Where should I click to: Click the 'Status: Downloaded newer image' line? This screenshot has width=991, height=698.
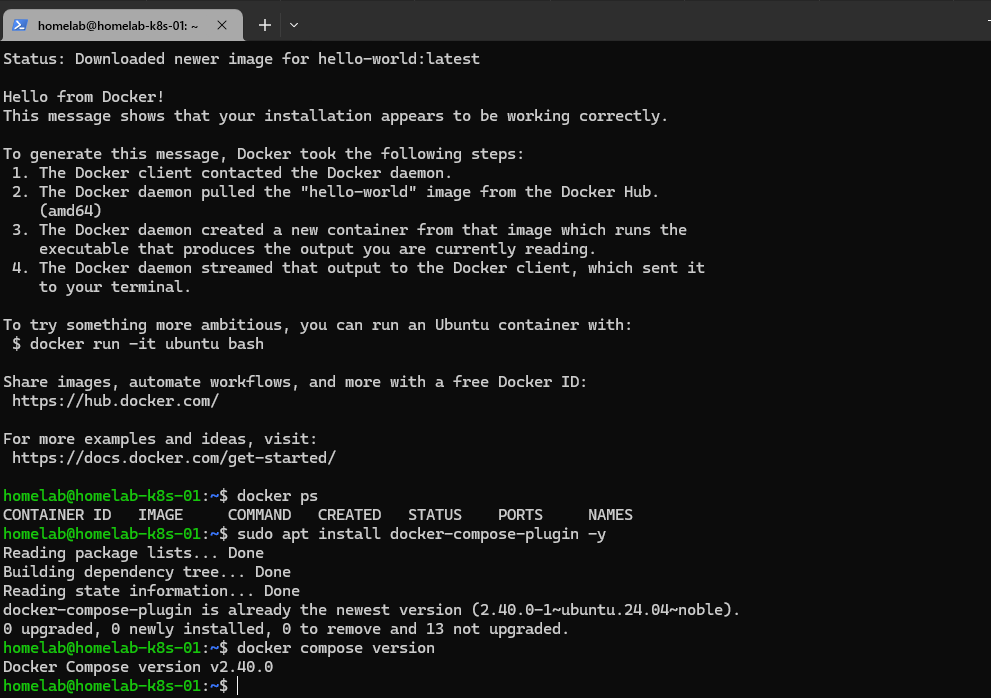coord(241,59)
